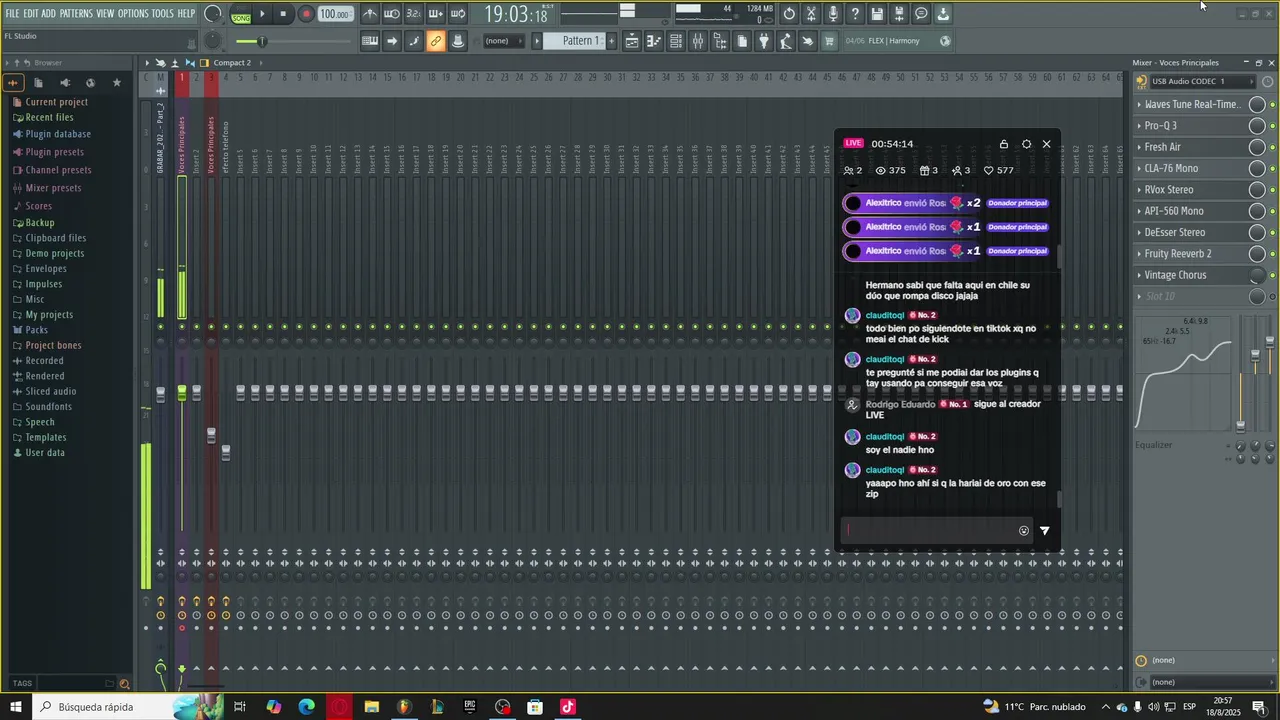Save project with the floppy disk icon
The height and width of the screenshot is (720, 1280).
click(x=877, y=14)
